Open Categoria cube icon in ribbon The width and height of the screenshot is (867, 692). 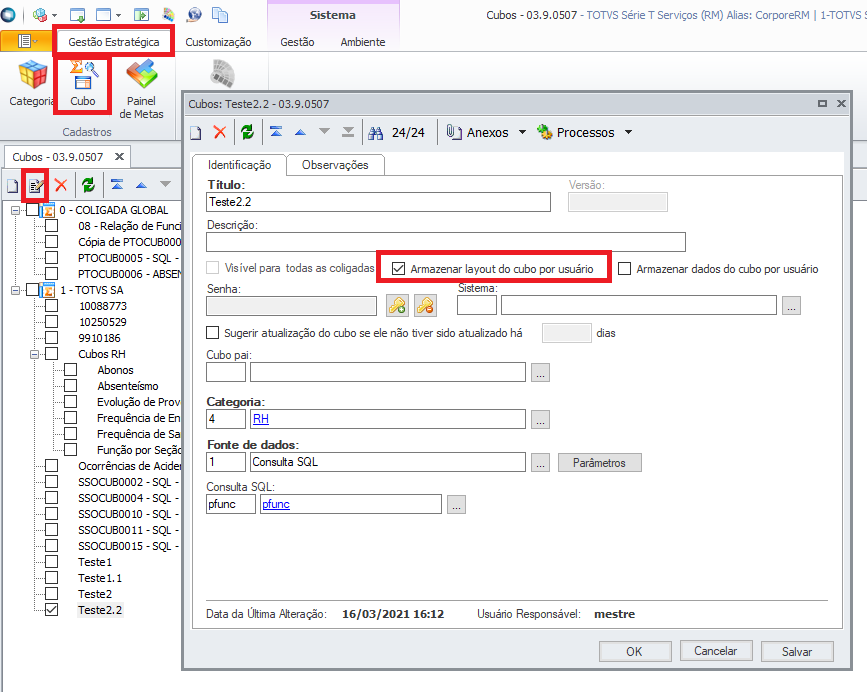(x=33, y=84)
